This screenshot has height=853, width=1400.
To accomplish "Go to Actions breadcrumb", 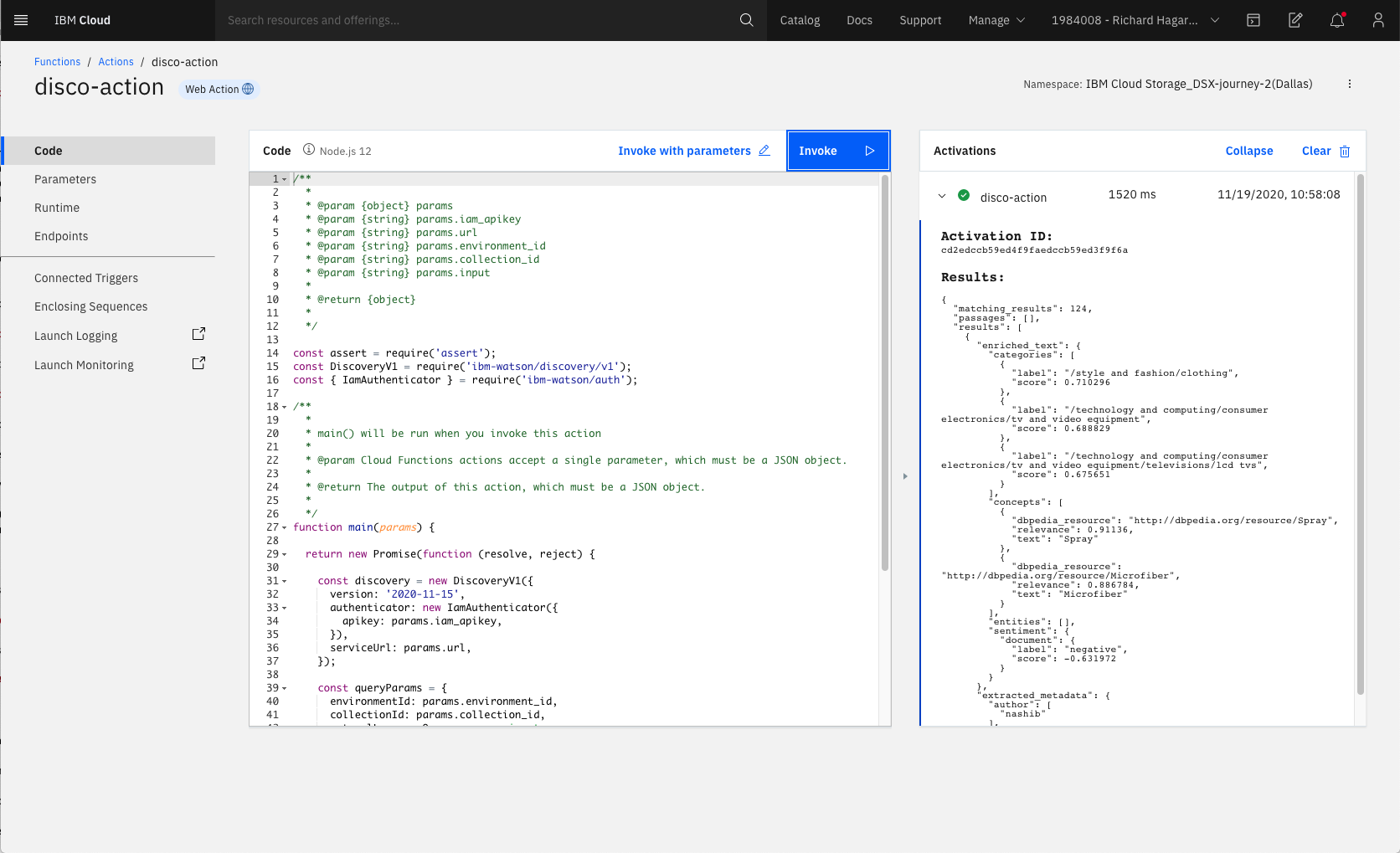I will pos(116,62).
